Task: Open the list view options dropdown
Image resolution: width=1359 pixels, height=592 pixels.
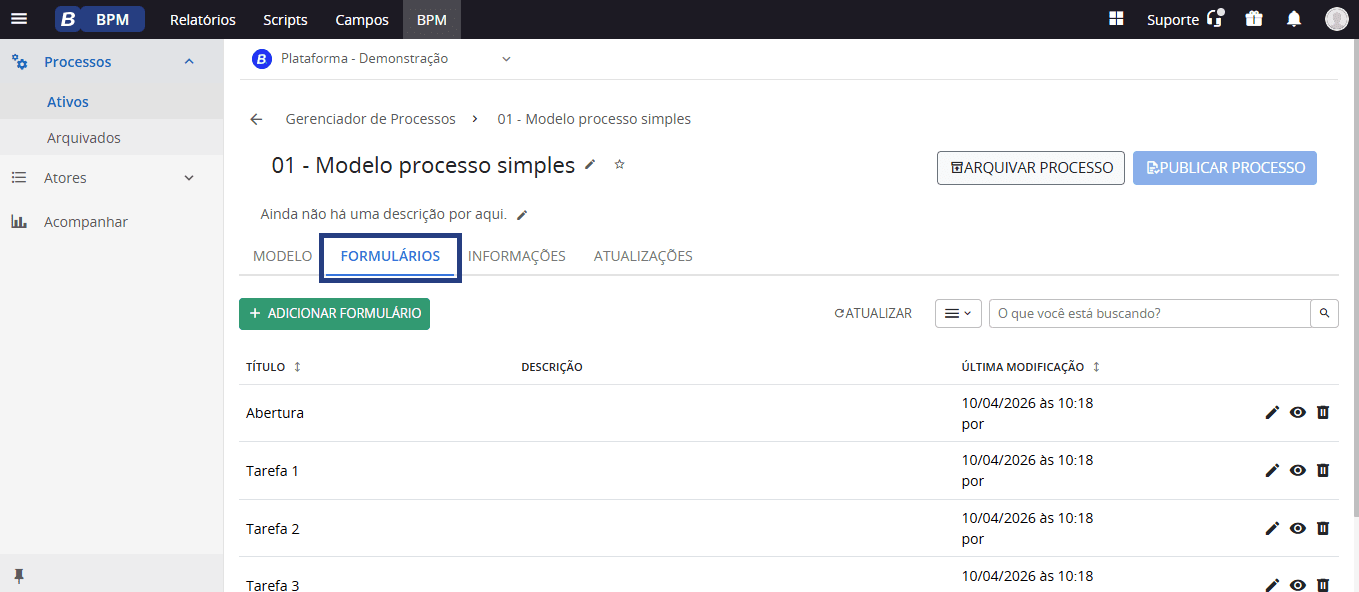Action: (x=958, y=313)
